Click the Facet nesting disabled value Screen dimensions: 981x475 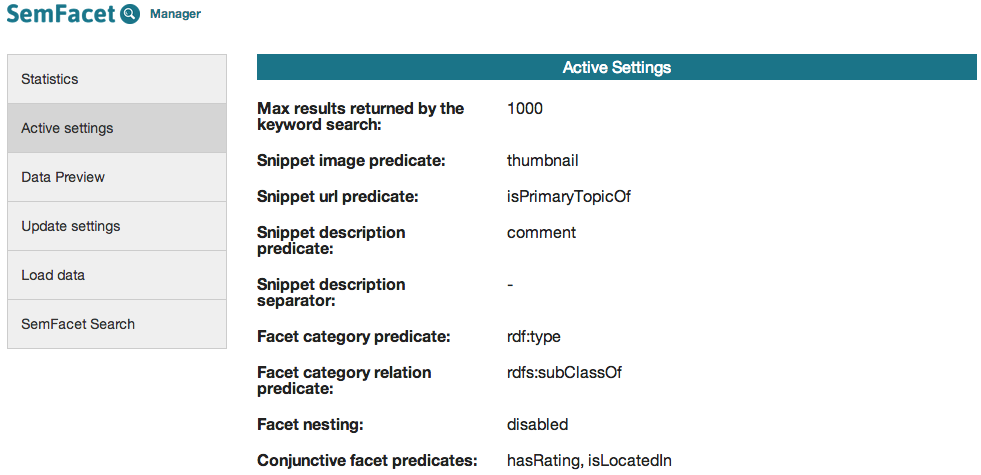537,424
